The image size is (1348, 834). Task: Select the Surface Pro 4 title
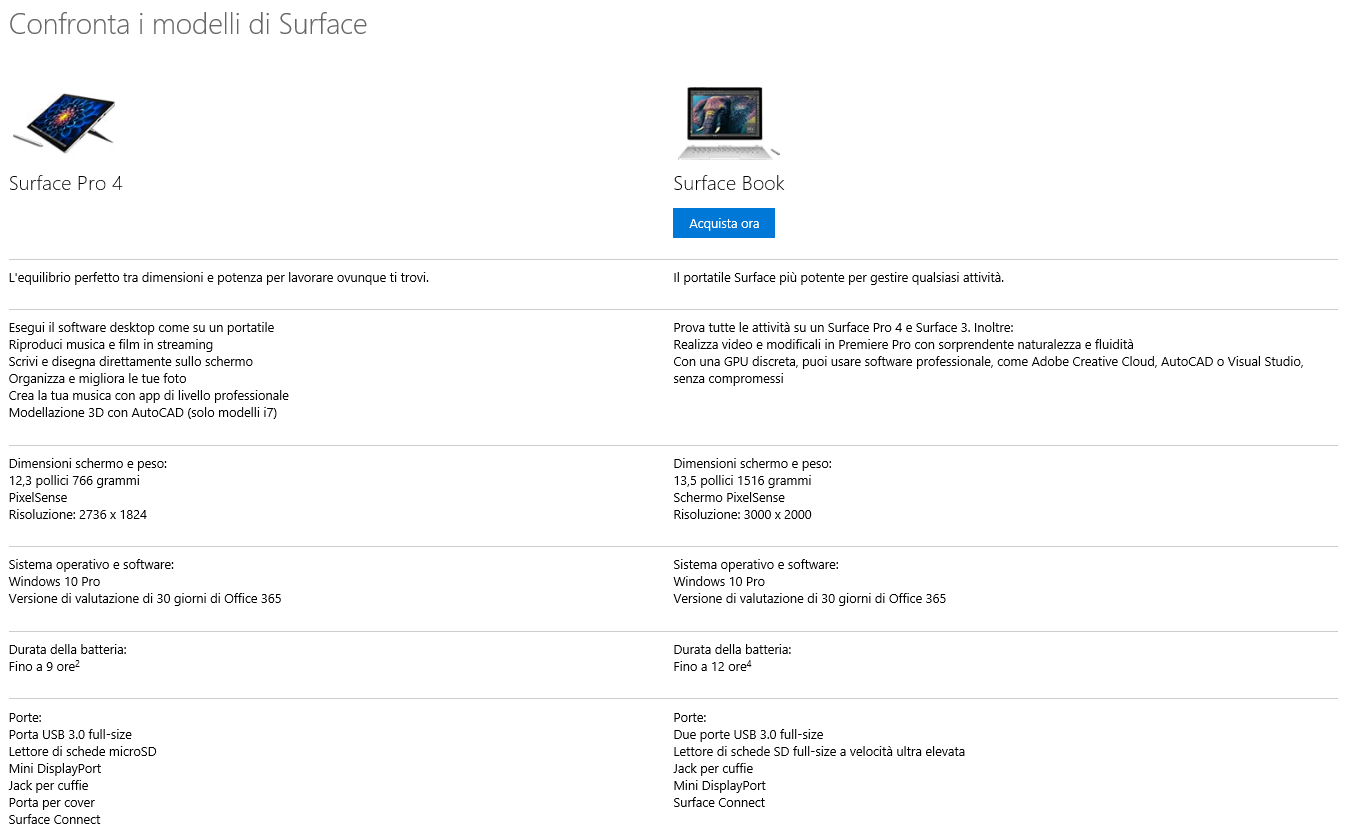coord(66,183)
